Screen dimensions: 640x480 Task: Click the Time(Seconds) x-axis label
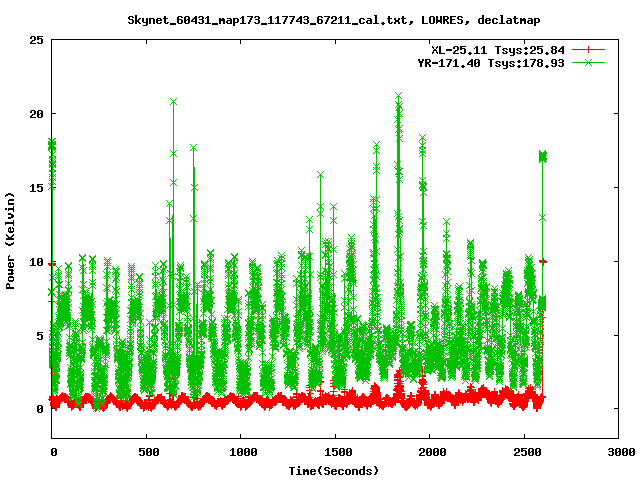(x=334, y=471)
